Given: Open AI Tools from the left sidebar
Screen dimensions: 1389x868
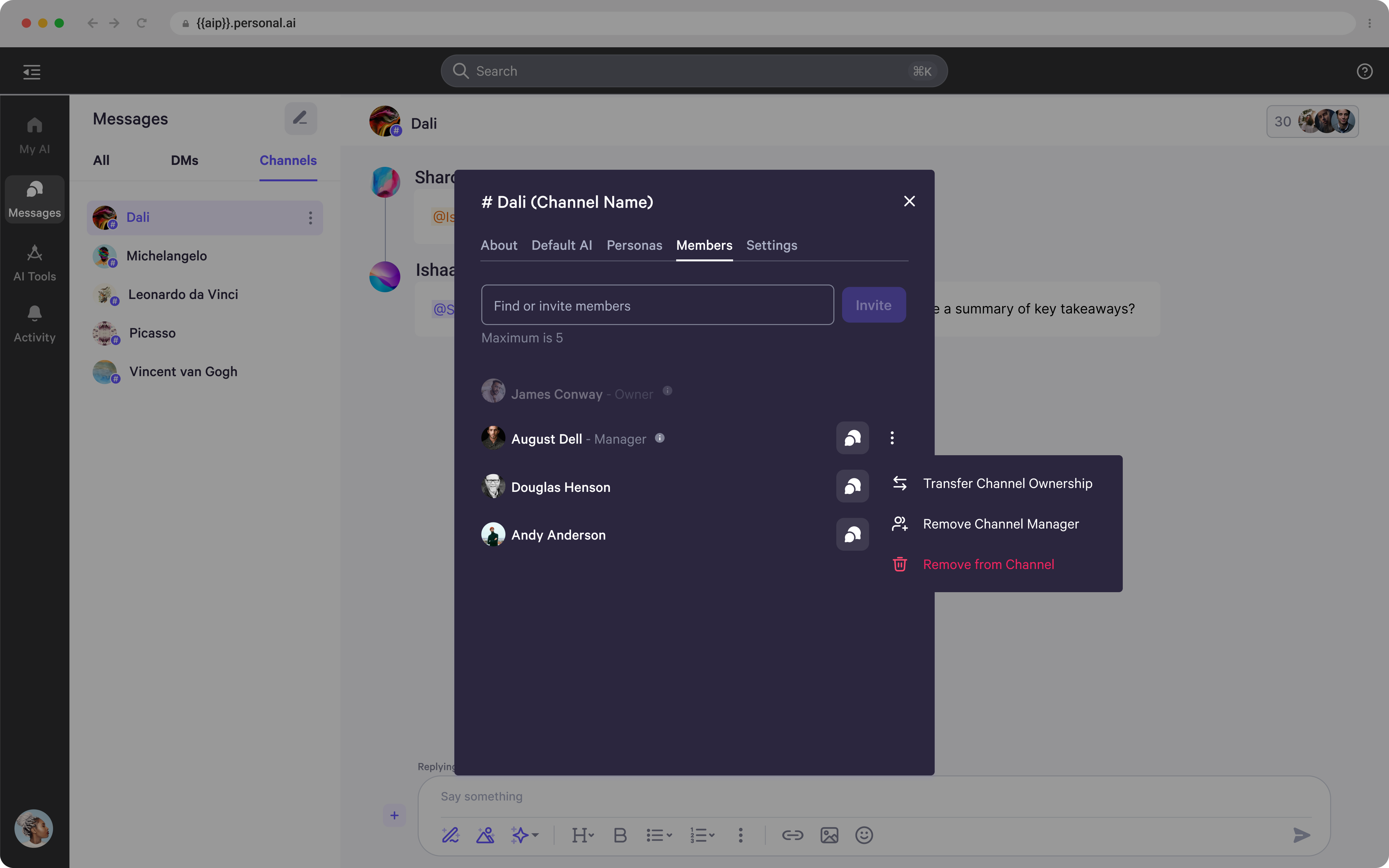Looking at the screenshot, I should [x=34, y=263].
